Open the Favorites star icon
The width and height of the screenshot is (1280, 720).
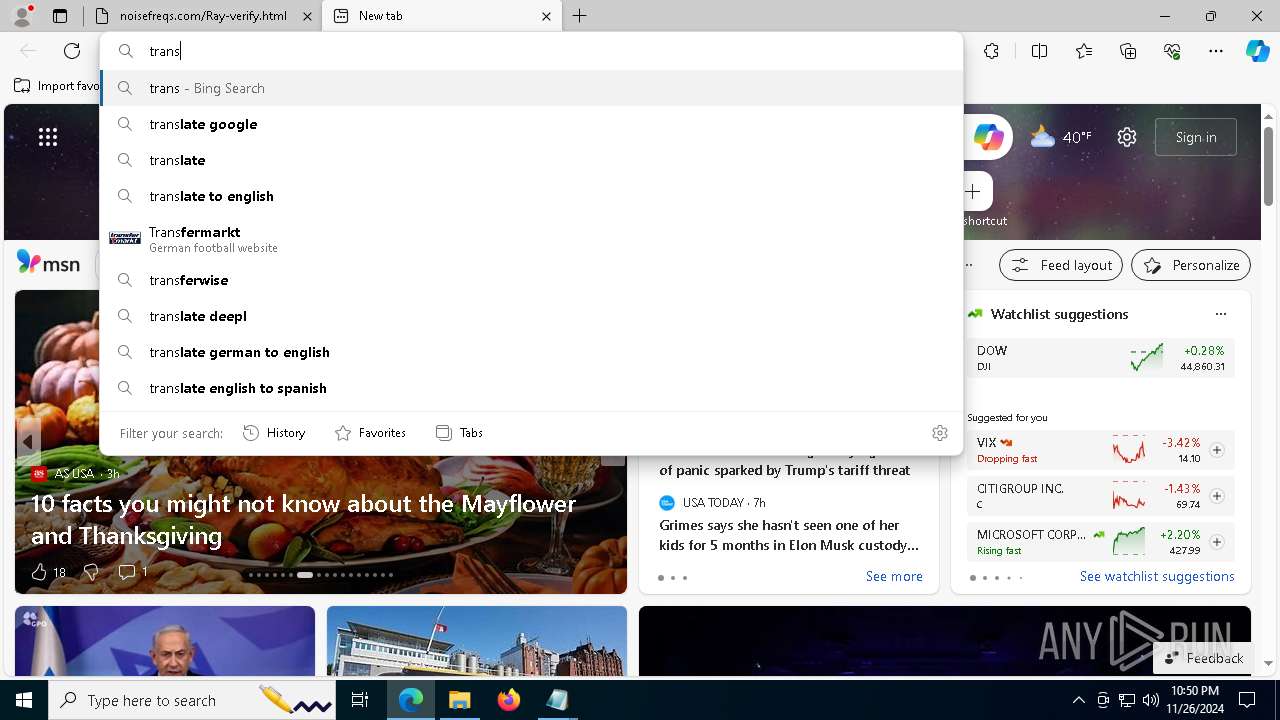click(1084, 51)
